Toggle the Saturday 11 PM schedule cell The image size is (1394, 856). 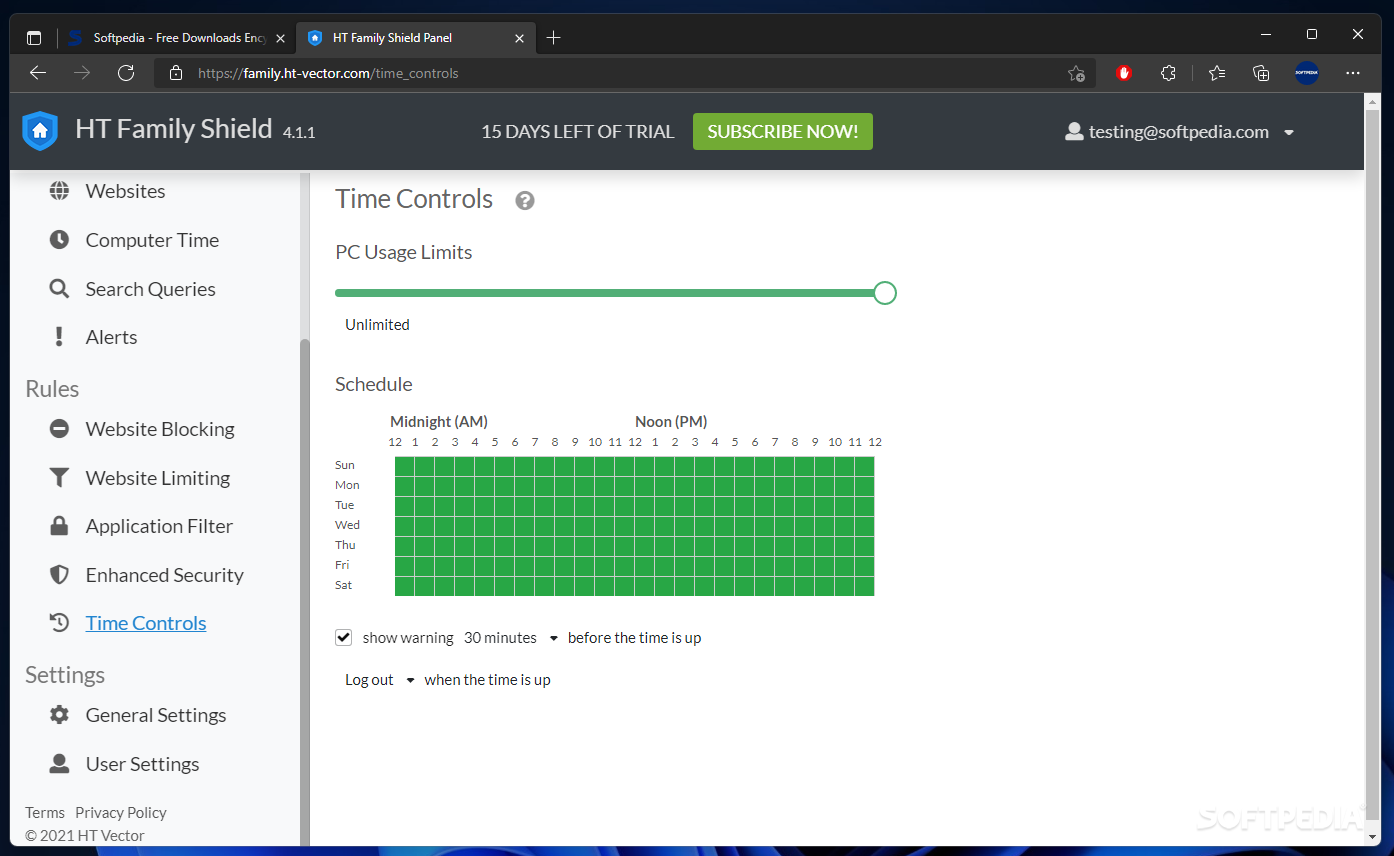[865, 586]
